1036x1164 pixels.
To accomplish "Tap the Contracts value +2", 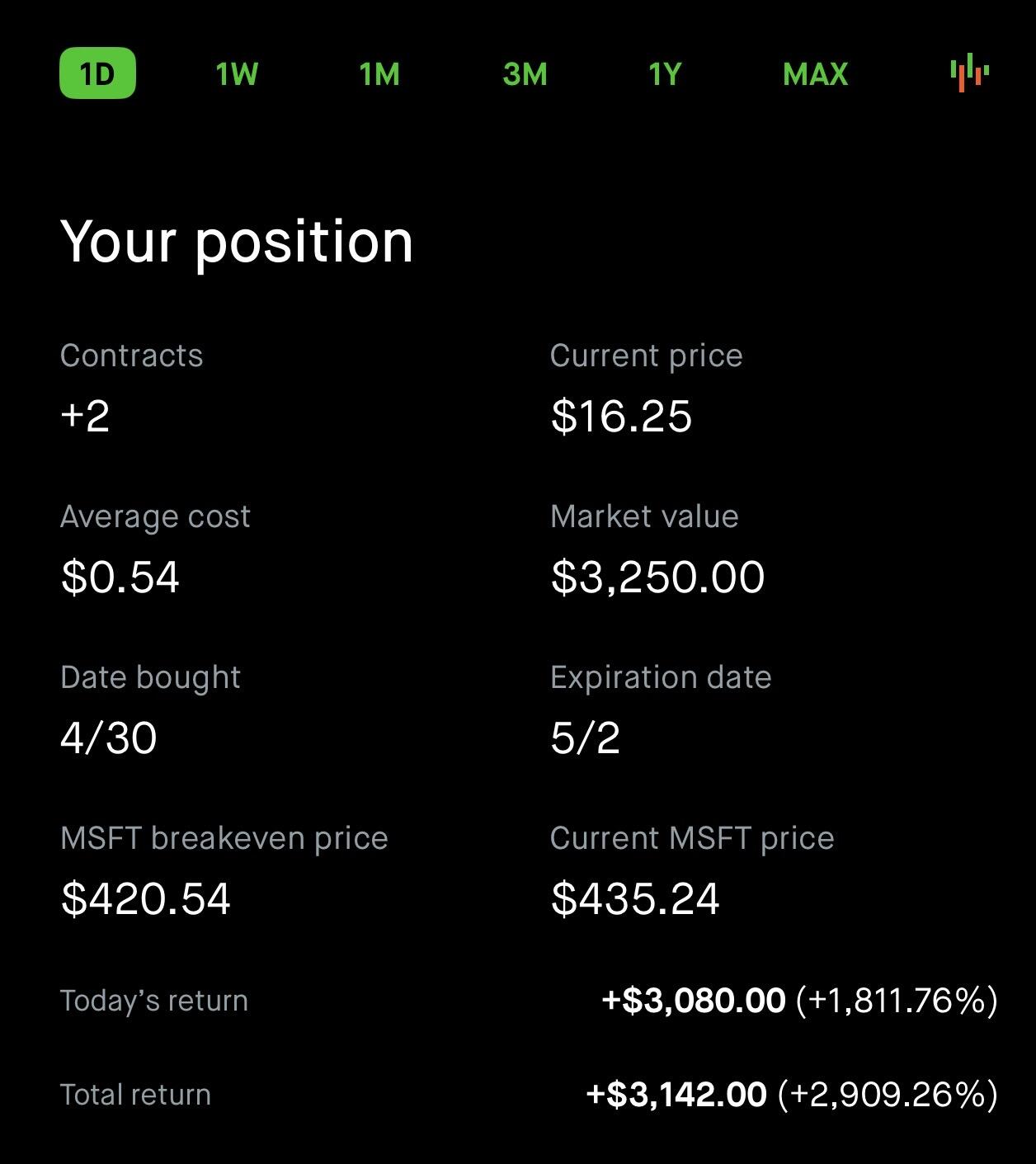I will click(85, 416).
